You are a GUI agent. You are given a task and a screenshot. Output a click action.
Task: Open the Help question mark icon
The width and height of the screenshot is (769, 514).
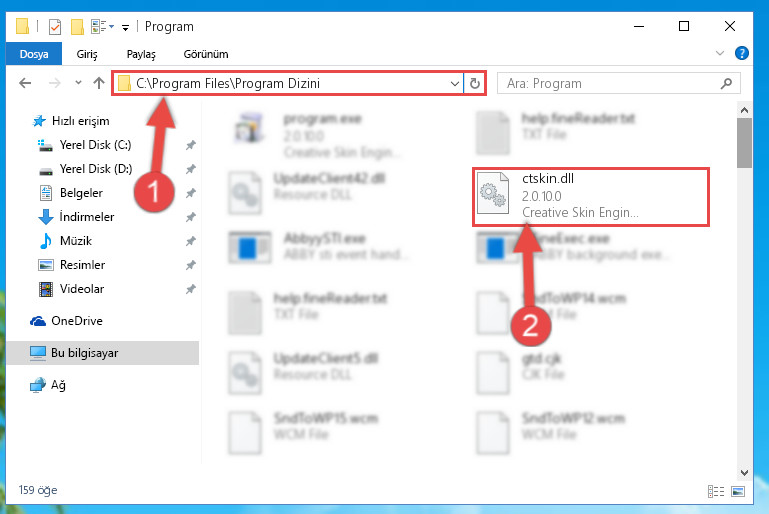742,53
